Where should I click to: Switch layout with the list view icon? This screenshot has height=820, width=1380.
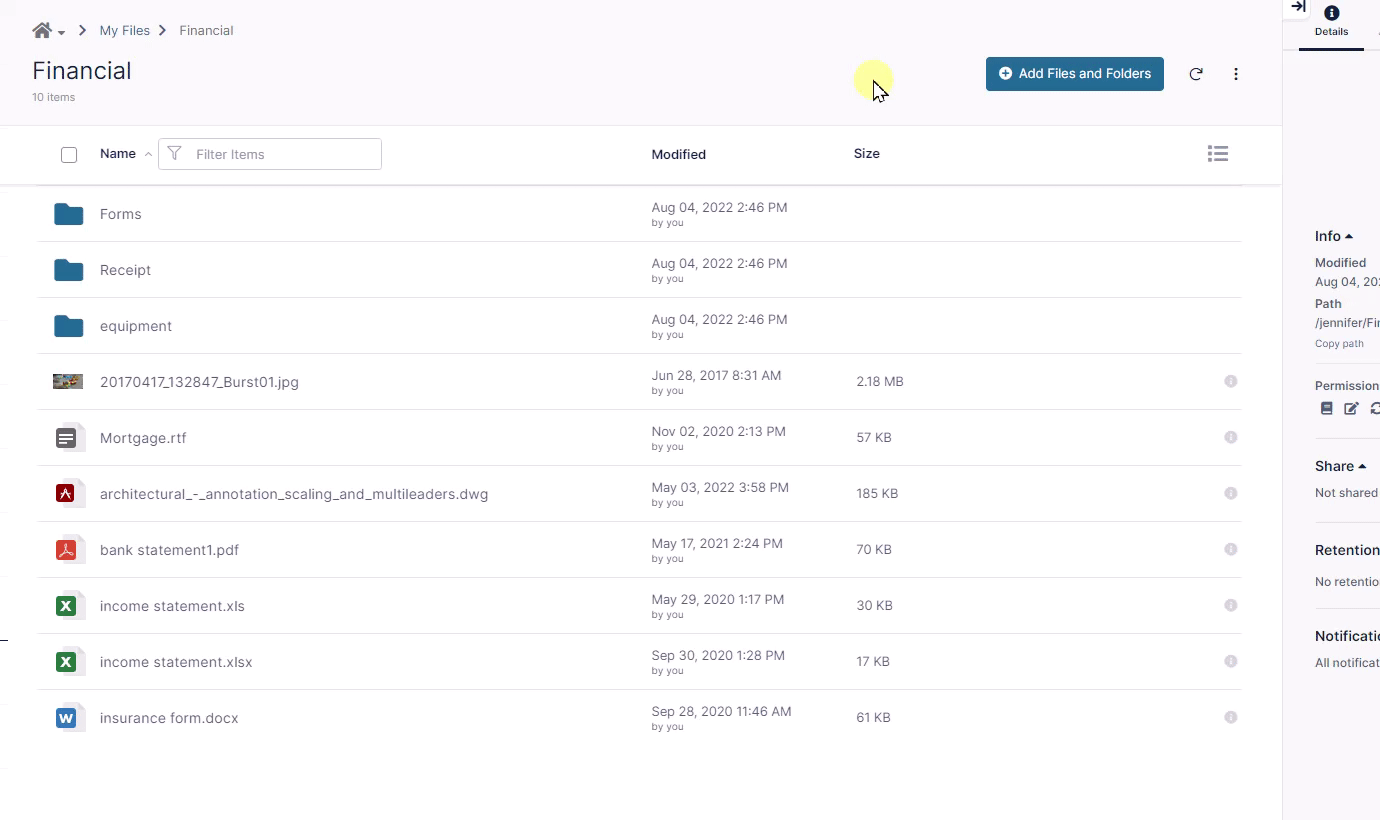[x=1217, y=154]
